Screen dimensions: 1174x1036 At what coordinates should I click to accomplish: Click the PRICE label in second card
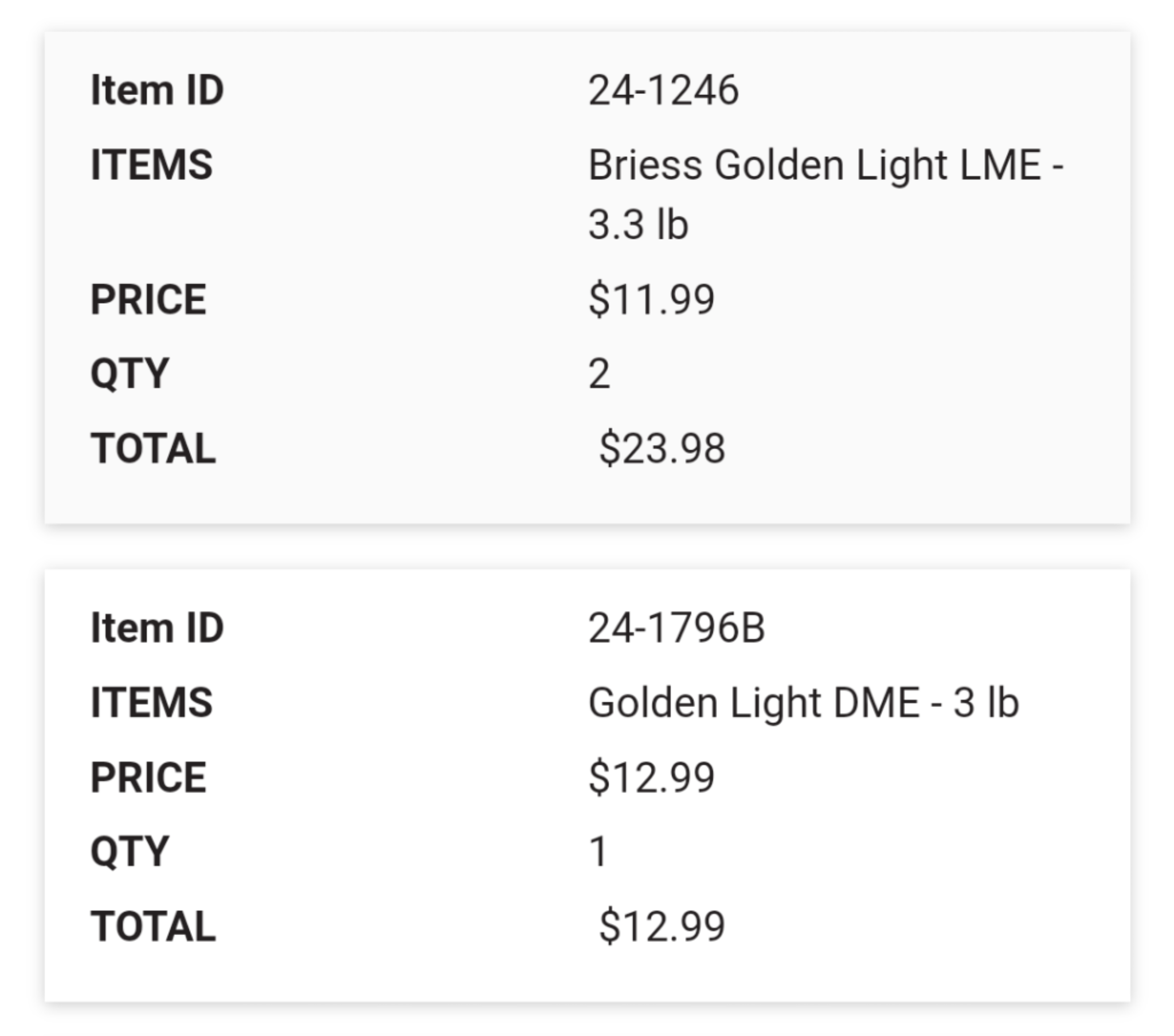148,777
